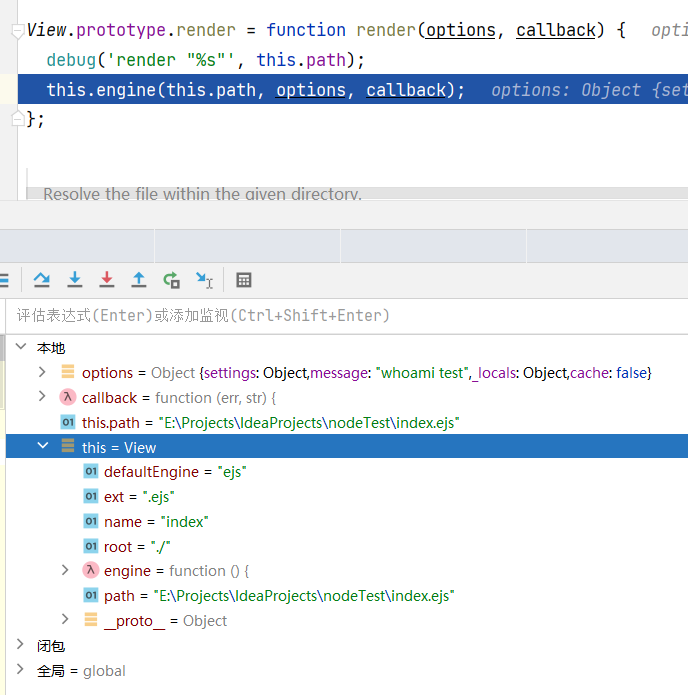
Task: Expand the 闭包 closure scope
Action: click(20, 644)
